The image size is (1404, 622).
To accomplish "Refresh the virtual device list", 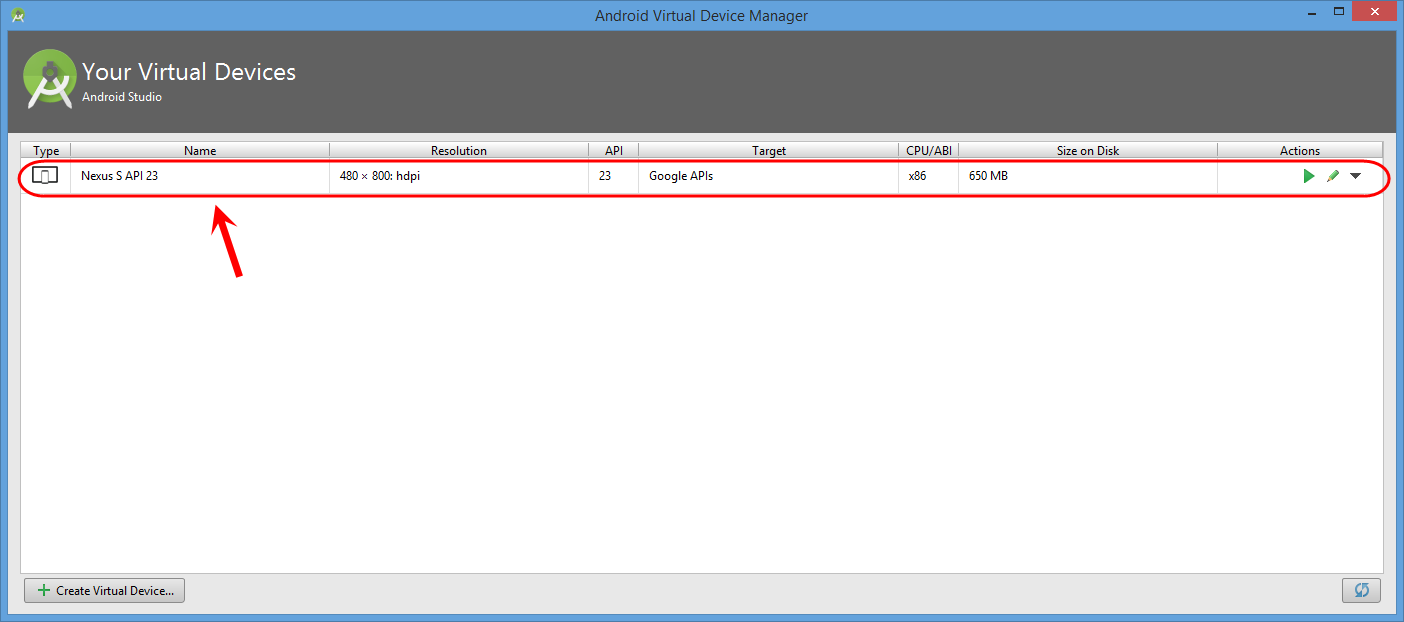I will 1361,590.
